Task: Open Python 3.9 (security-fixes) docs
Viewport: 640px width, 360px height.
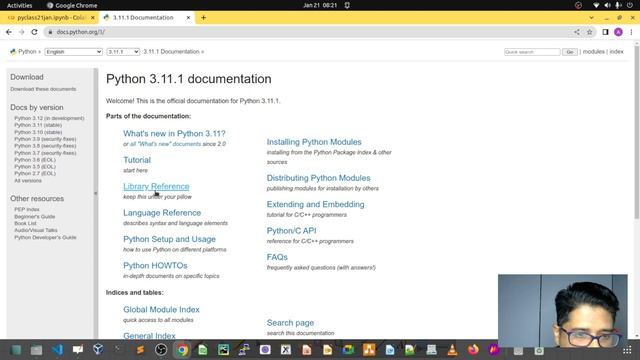Action: (x=45, y=139)
